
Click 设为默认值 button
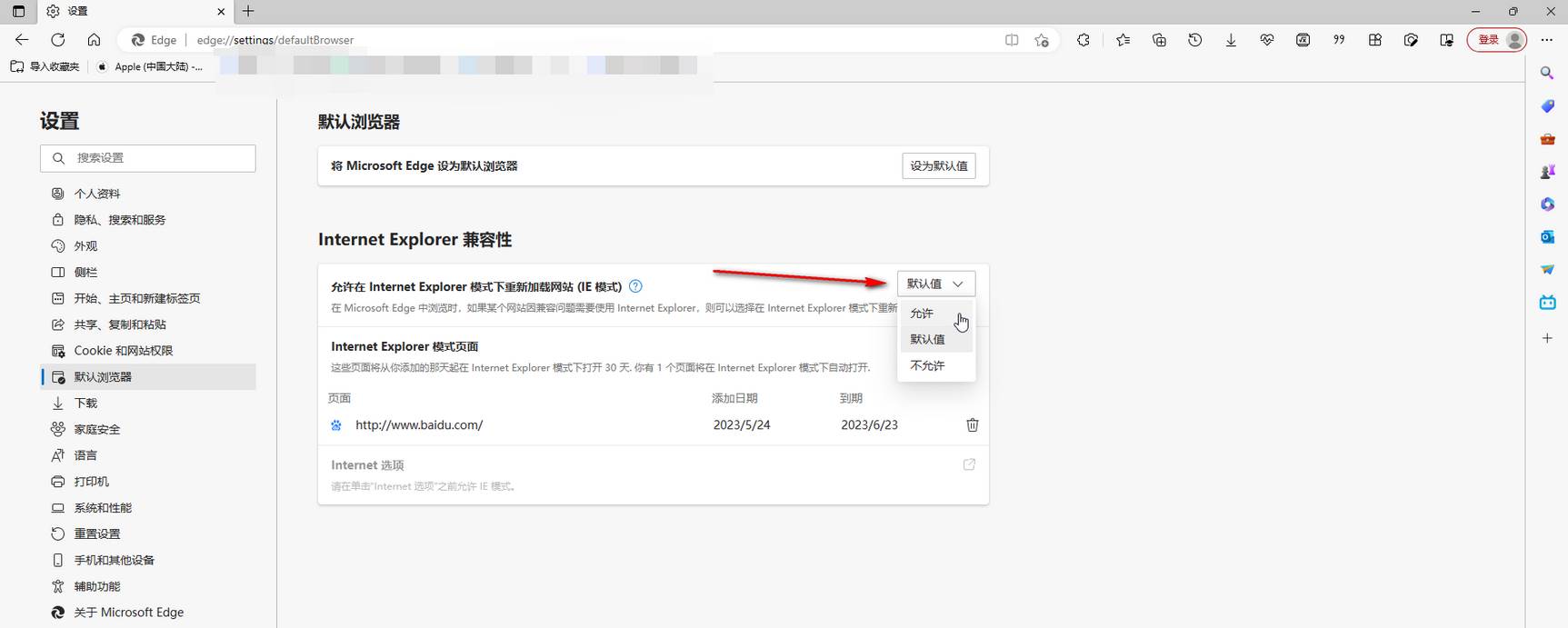[x=939, y=166]
